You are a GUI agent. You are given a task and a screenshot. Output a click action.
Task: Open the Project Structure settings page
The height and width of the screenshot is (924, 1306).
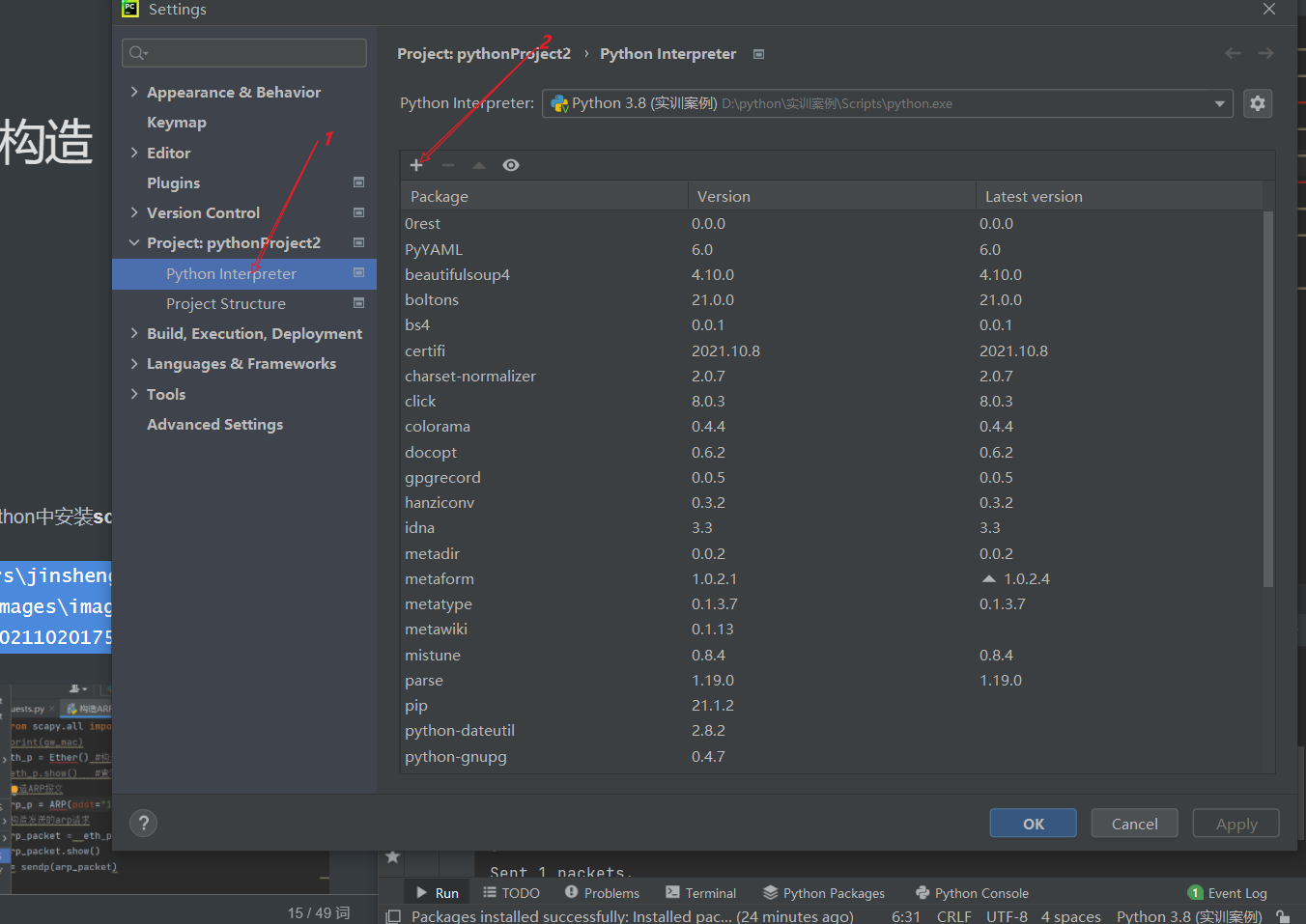coord(226,303)
